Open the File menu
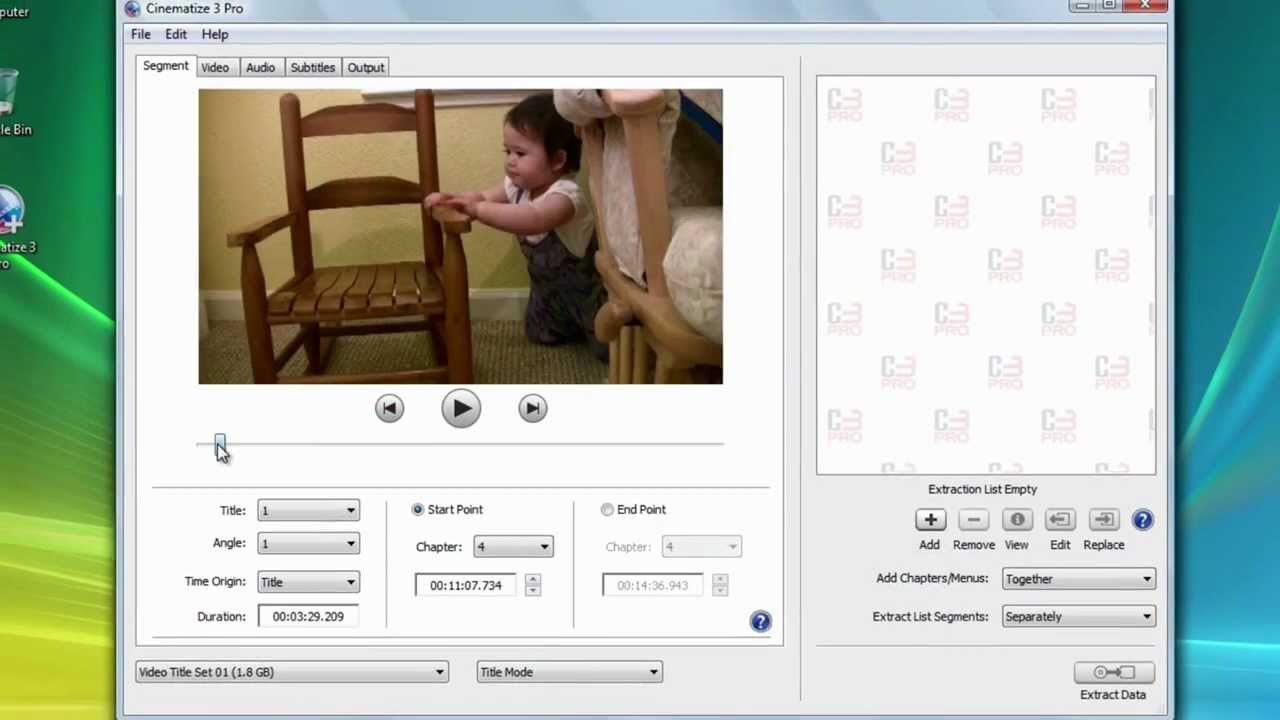The width and height of the screenshot is (1280, 720). [141, 34]
